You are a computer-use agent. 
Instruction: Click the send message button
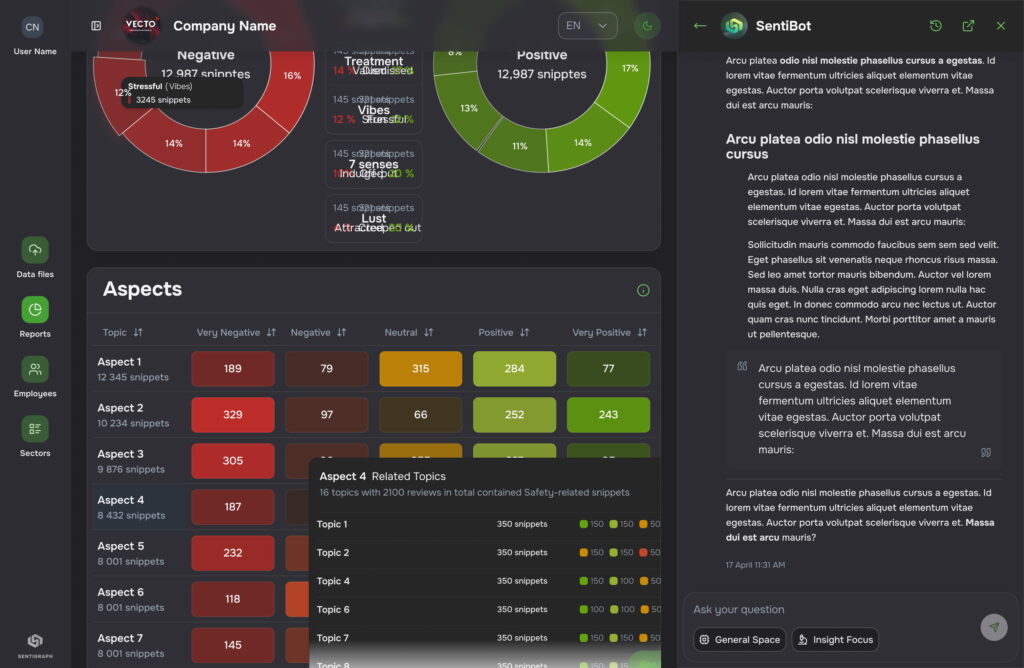point(993,627)
